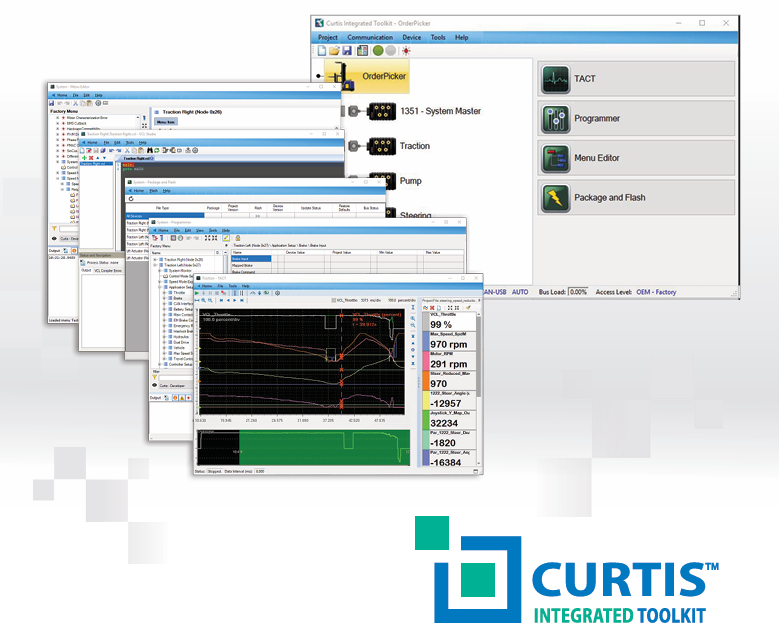Click the New Project icon in toolbar
This screenshot has height=632, width=779.
[321, 50]
